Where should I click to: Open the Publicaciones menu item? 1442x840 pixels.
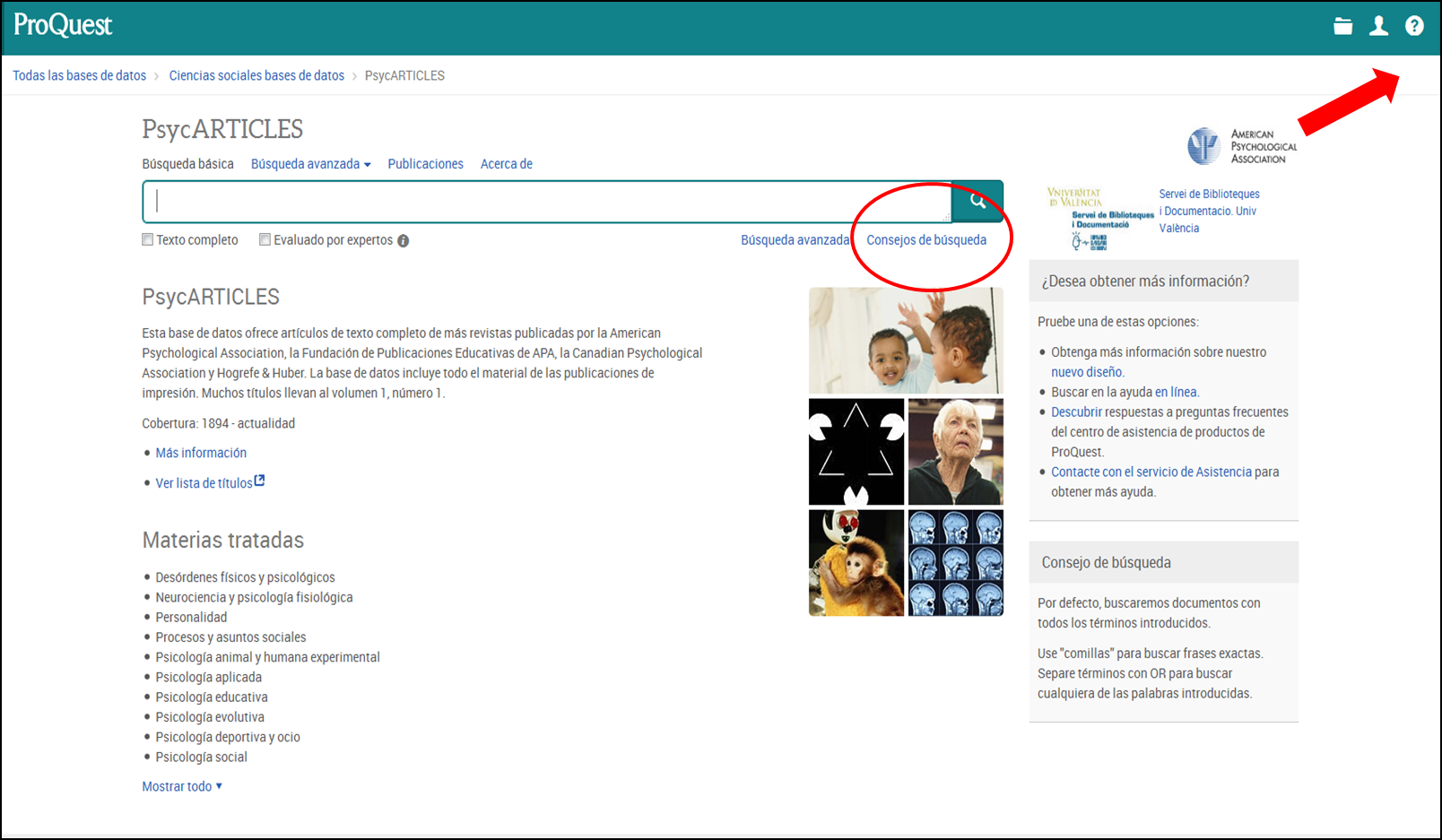tap(425, 164)
